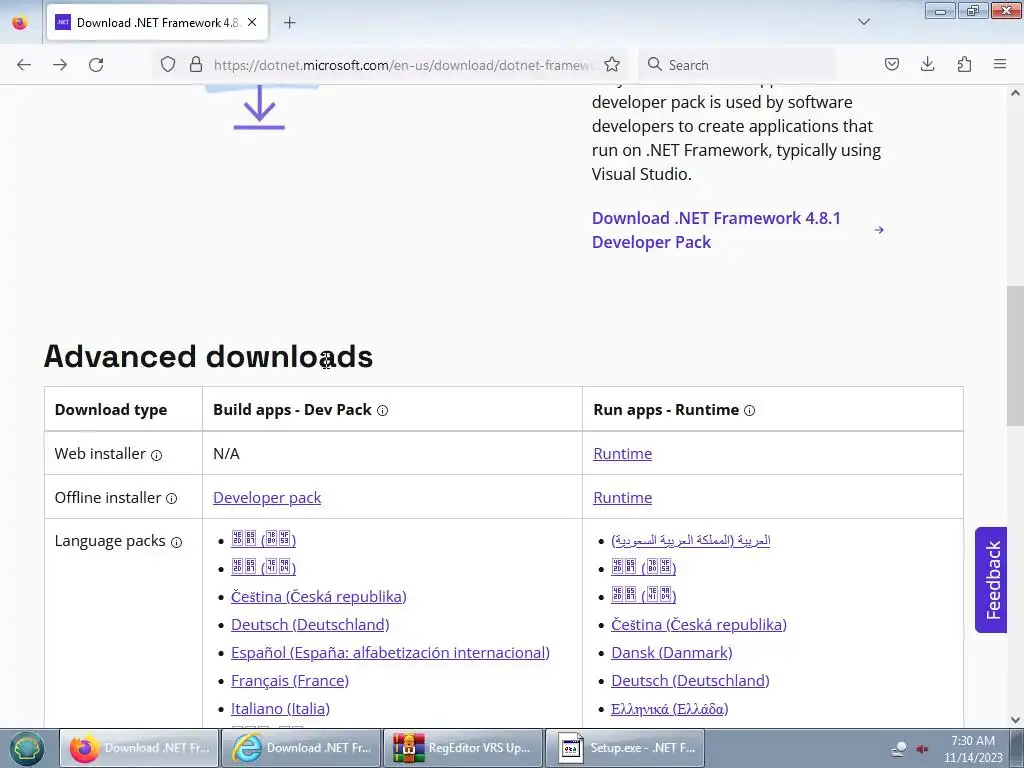This screenshot has height=768, width=1024.
Task: Open the Firefox downloads panel icon
Action: point(927,64)
